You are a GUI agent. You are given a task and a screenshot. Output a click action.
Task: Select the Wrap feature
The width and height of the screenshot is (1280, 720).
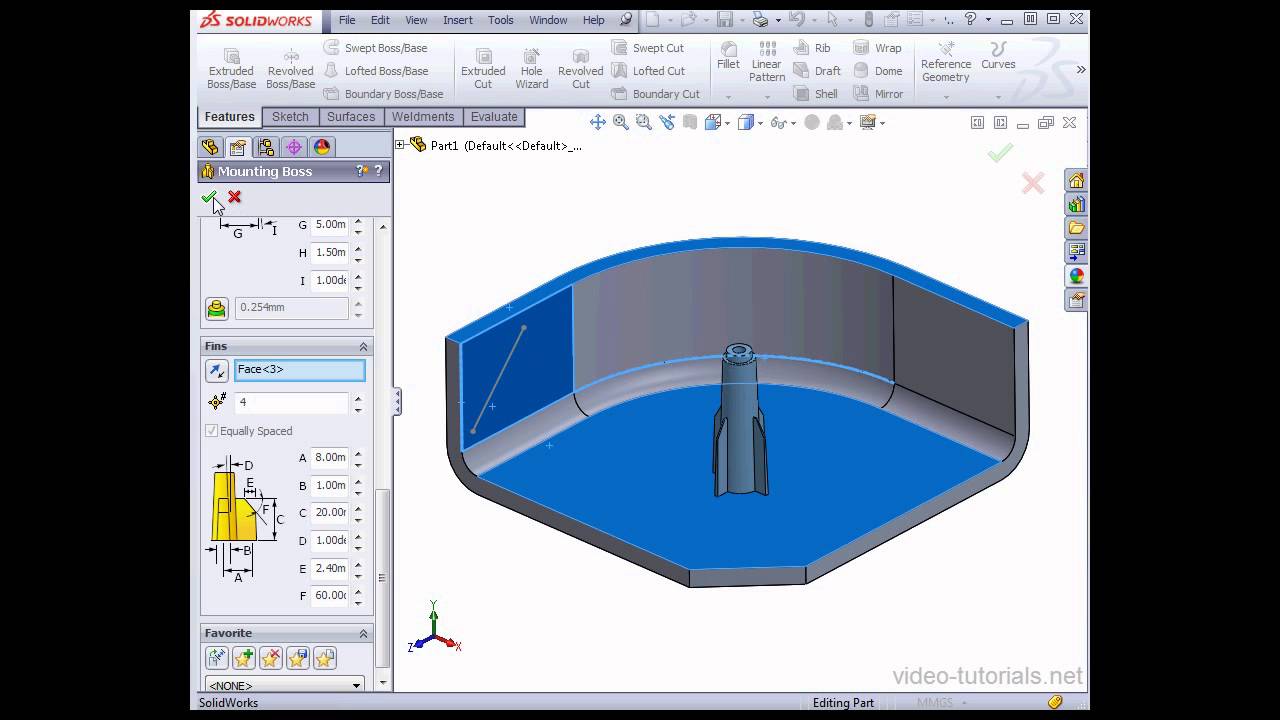pos(877,48)
